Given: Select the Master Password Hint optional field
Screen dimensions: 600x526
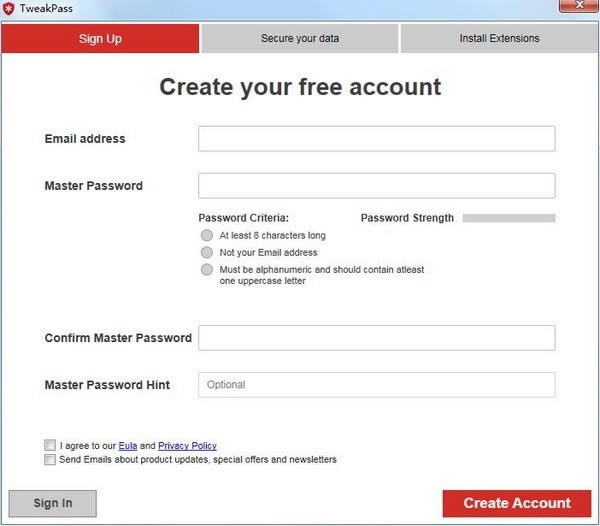Looking at the screenshot, I should (376, 385).
